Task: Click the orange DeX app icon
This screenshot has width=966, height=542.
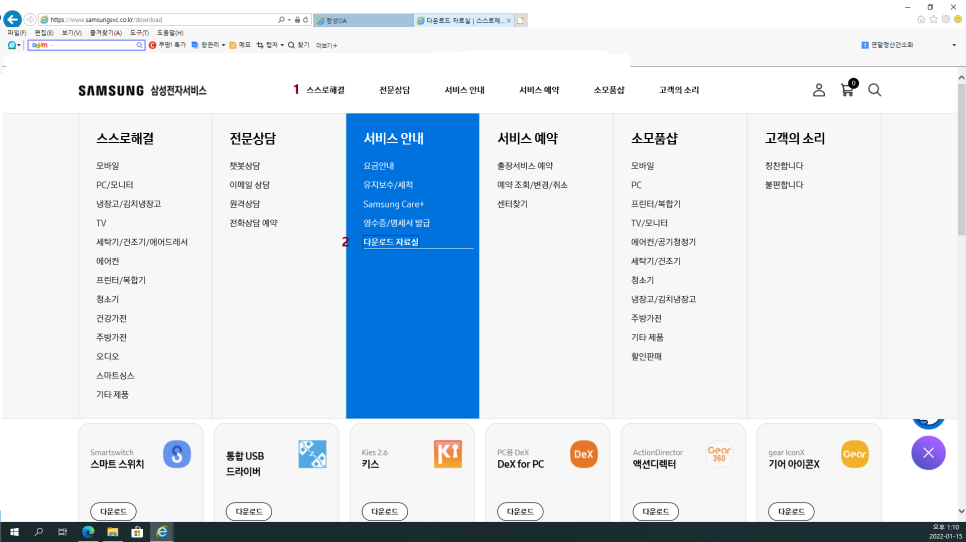Action: coord(583,454)
